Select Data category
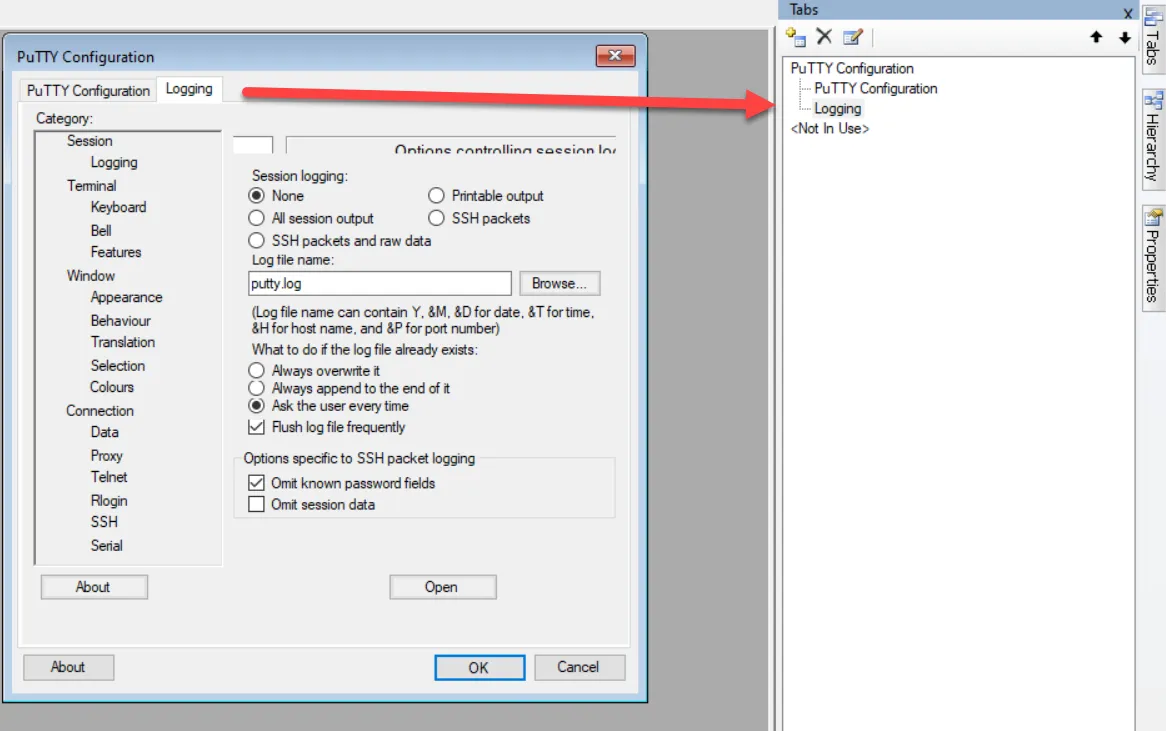The height and width of the screenshot is (731, 1166). (x=104, y=432)
